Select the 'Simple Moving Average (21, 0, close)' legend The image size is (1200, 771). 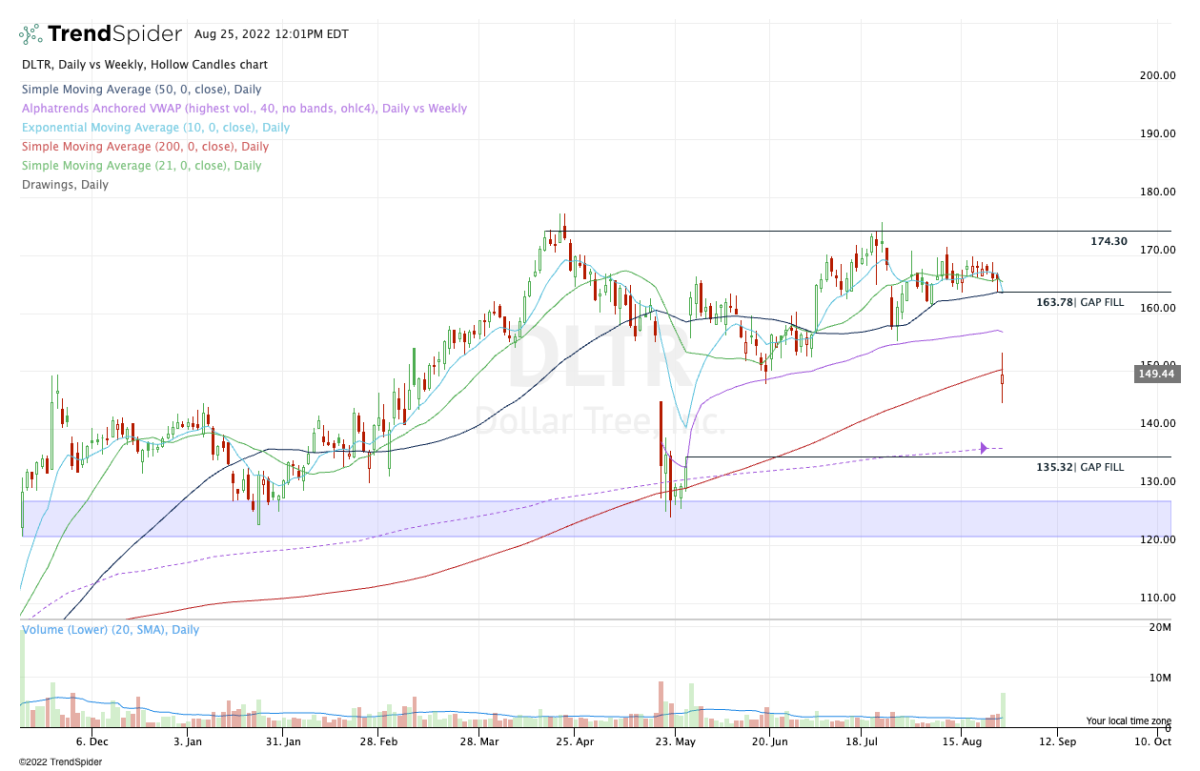click(141, 165)
